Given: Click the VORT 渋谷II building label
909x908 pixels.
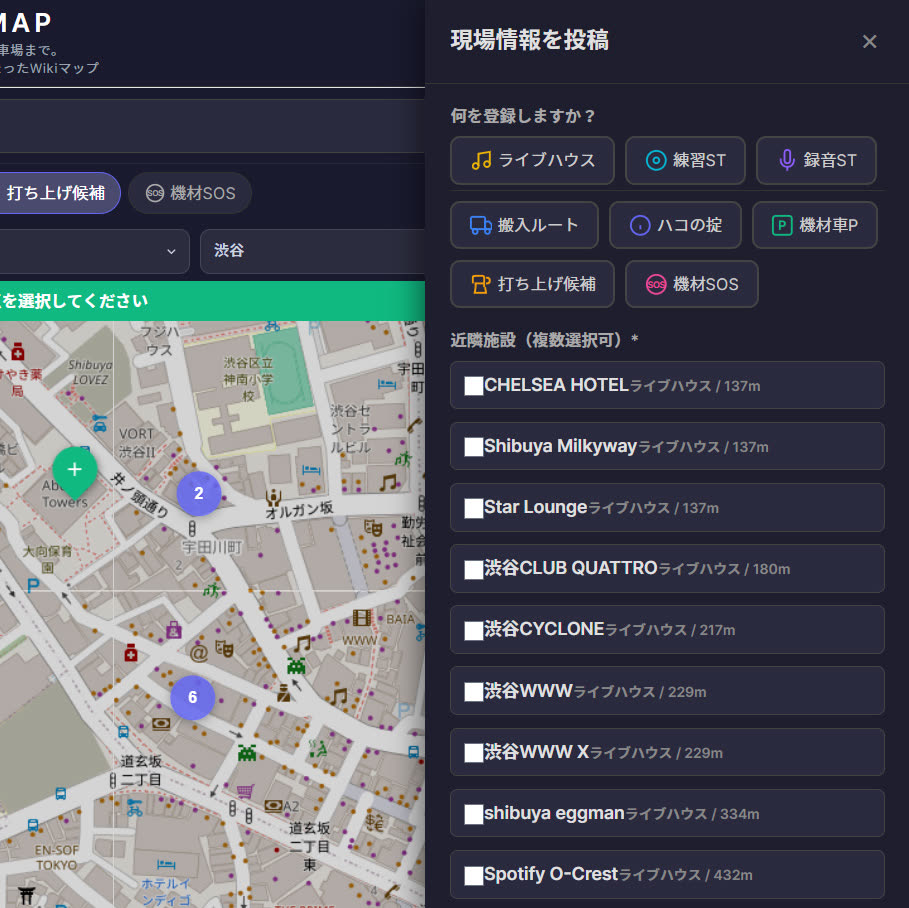Looking at the screenshot, I should point(137,442).
